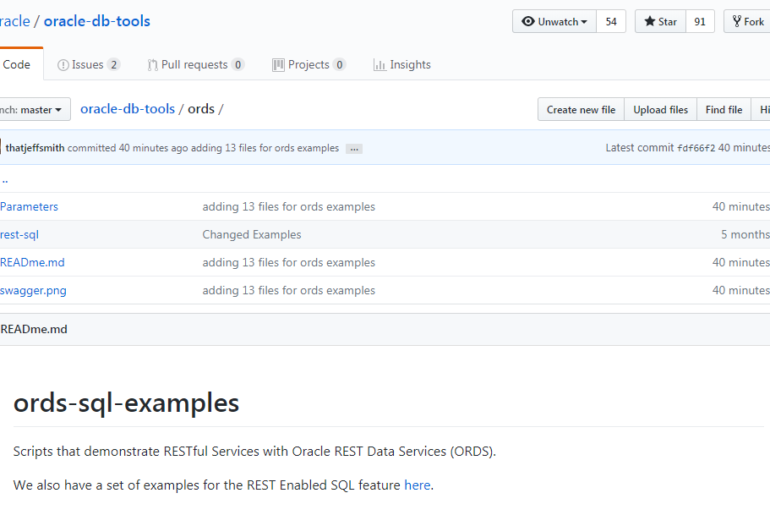This screenshot has height=515, width=770.
Task: Click Upload files button
Action: 660,109
